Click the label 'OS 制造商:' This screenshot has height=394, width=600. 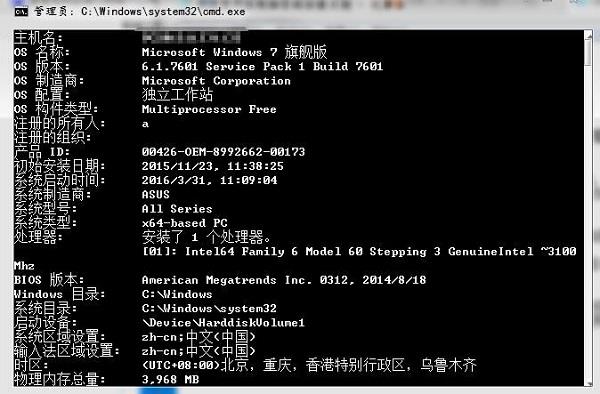coord(49,81)
